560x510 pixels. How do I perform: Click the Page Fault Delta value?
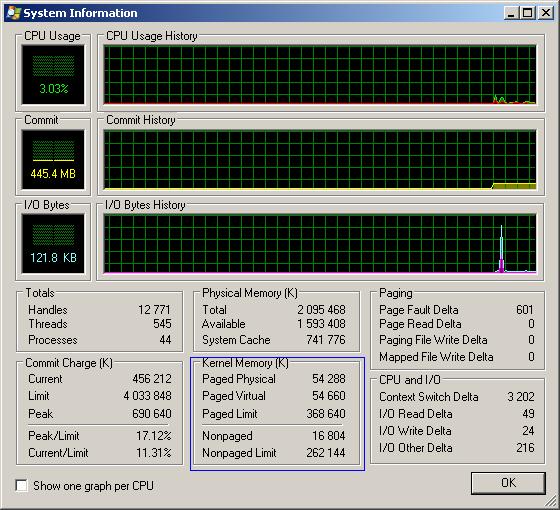pos(525,310)
